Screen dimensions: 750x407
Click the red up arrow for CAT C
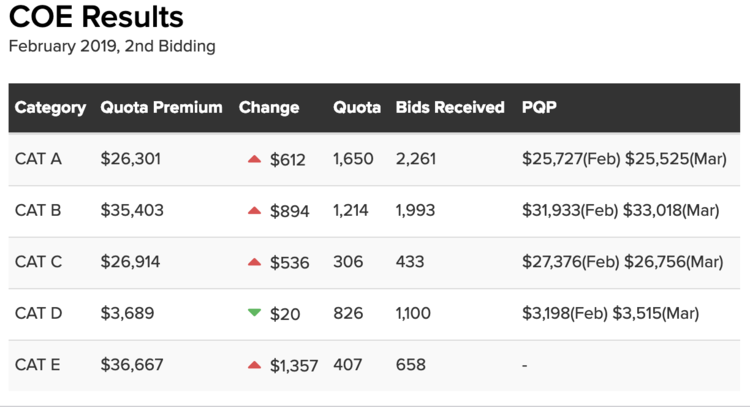(254, 262)
